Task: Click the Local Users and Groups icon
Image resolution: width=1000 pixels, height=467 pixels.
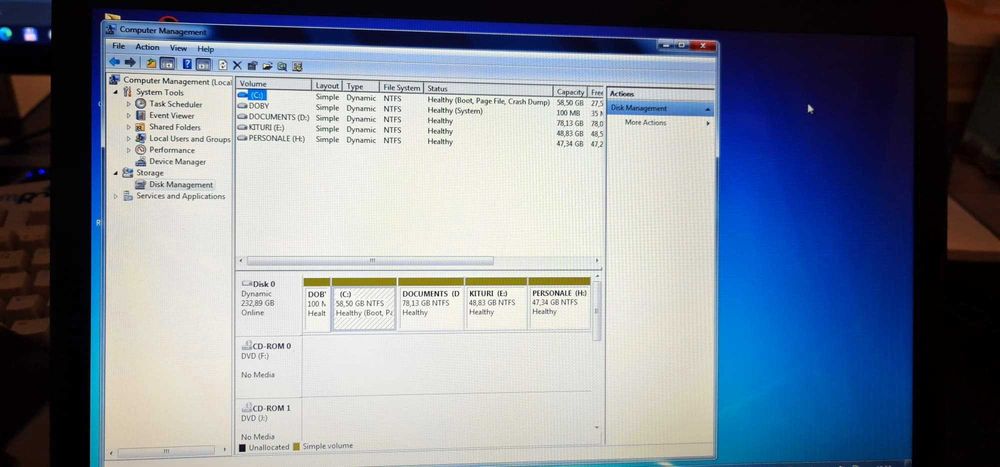Action: [141, 138]
